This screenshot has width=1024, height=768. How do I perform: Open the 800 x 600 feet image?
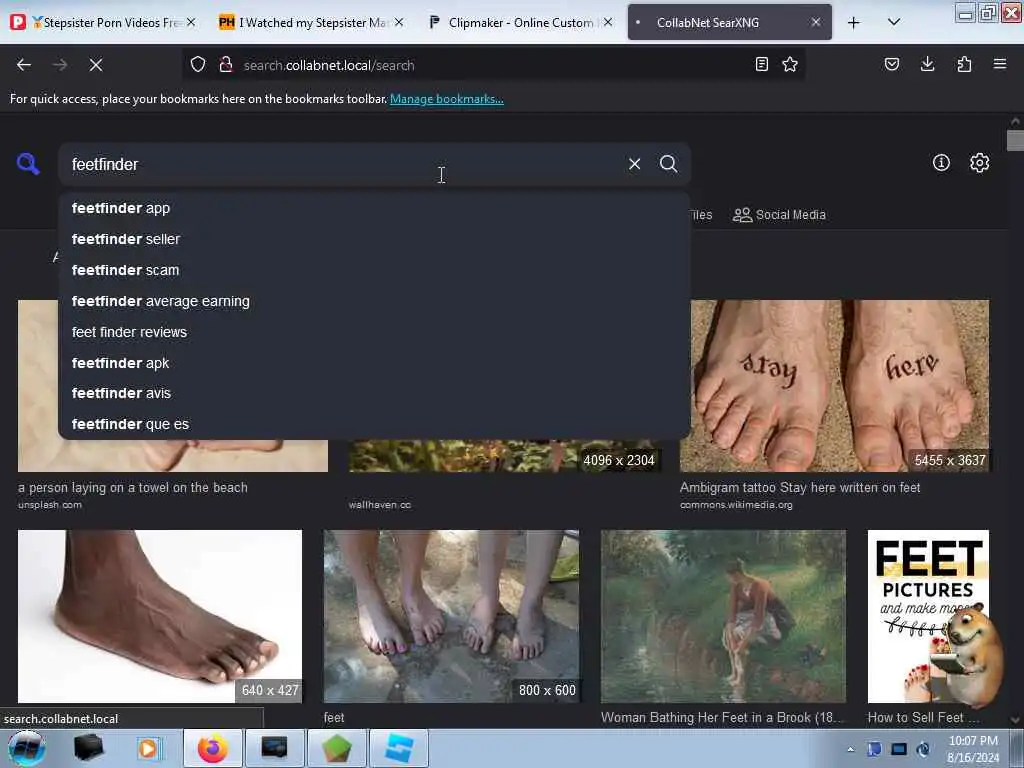tap(451, 616)
